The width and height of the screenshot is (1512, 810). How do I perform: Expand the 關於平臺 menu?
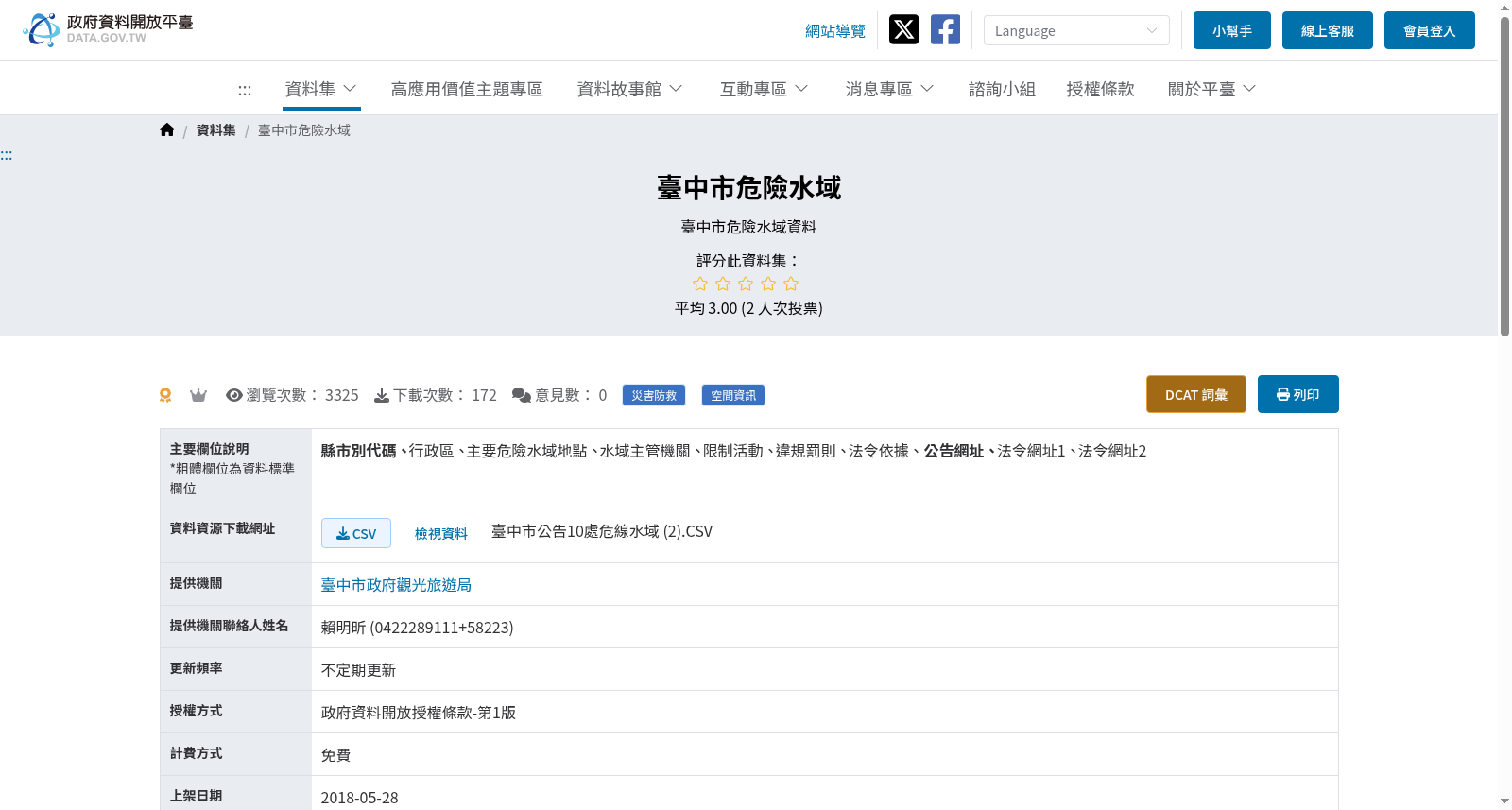(x=1212, y=89)
